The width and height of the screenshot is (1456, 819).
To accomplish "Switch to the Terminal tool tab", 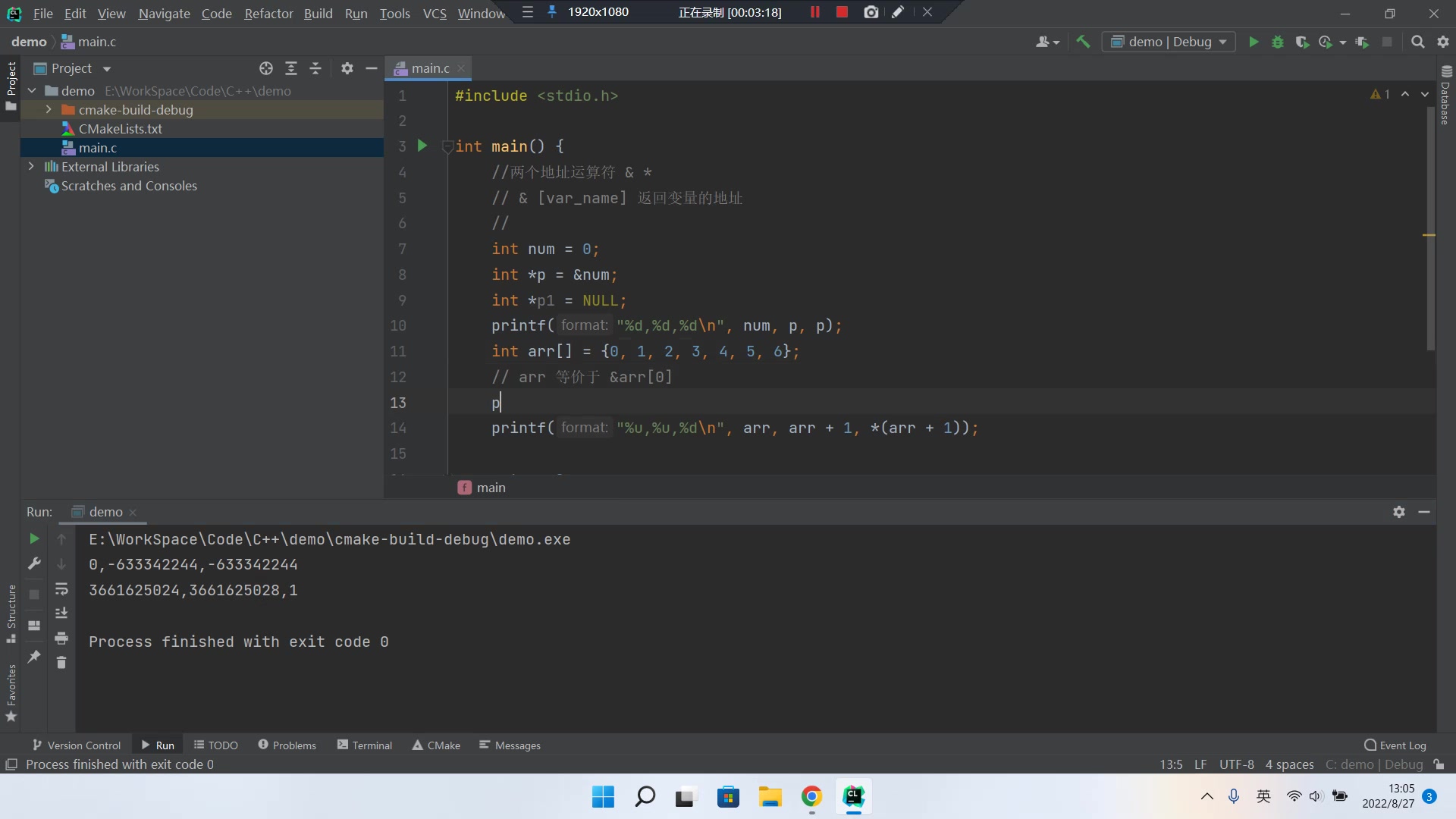I will (365, 745).
